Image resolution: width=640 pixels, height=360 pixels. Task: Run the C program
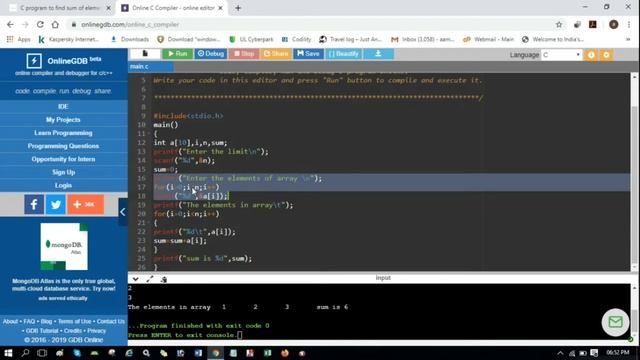pyautogui.click(x=178, y=53)
